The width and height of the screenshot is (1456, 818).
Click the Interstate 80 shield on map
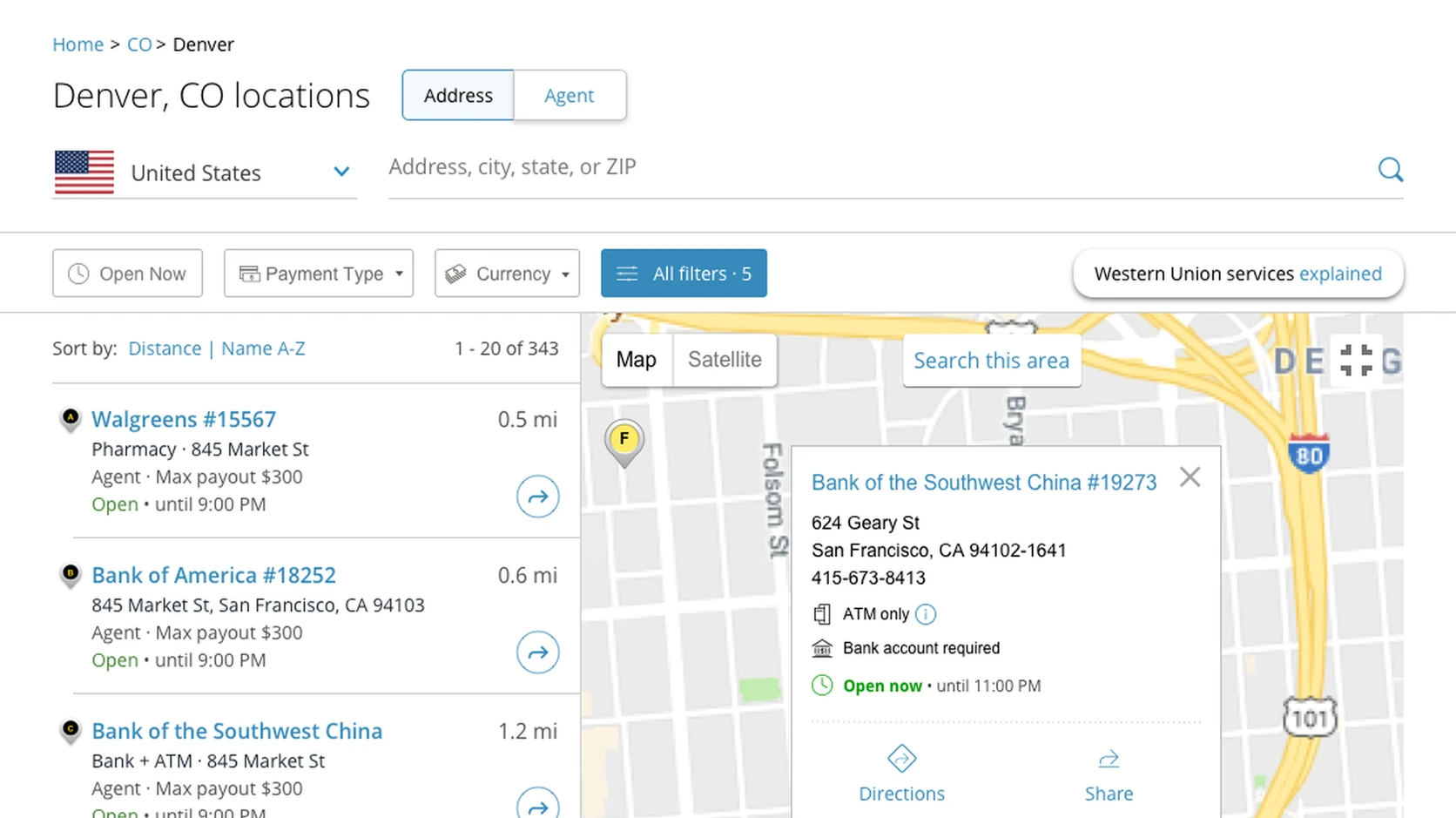(x=1309, y=453)
